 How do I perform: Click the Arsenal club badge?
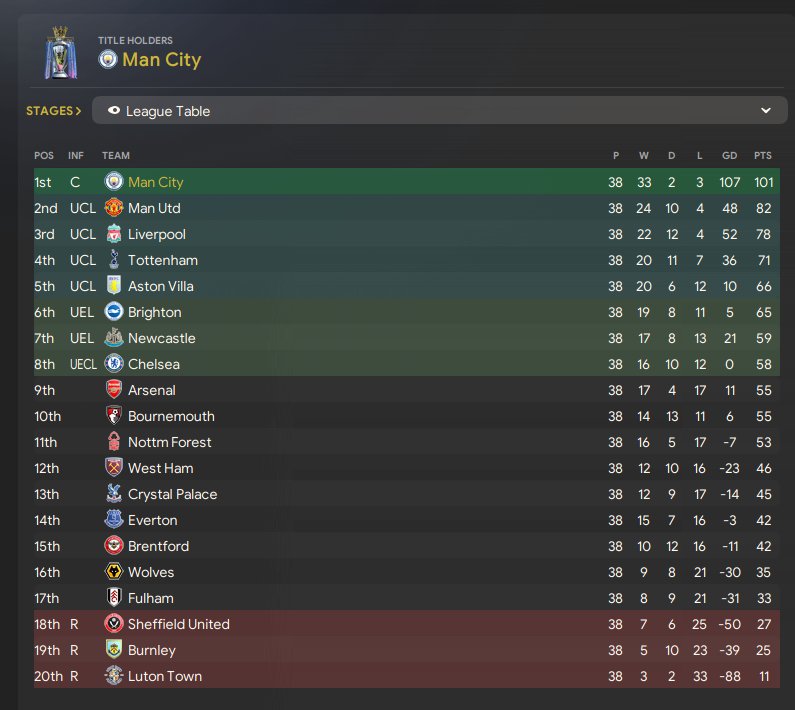(114, 389)
